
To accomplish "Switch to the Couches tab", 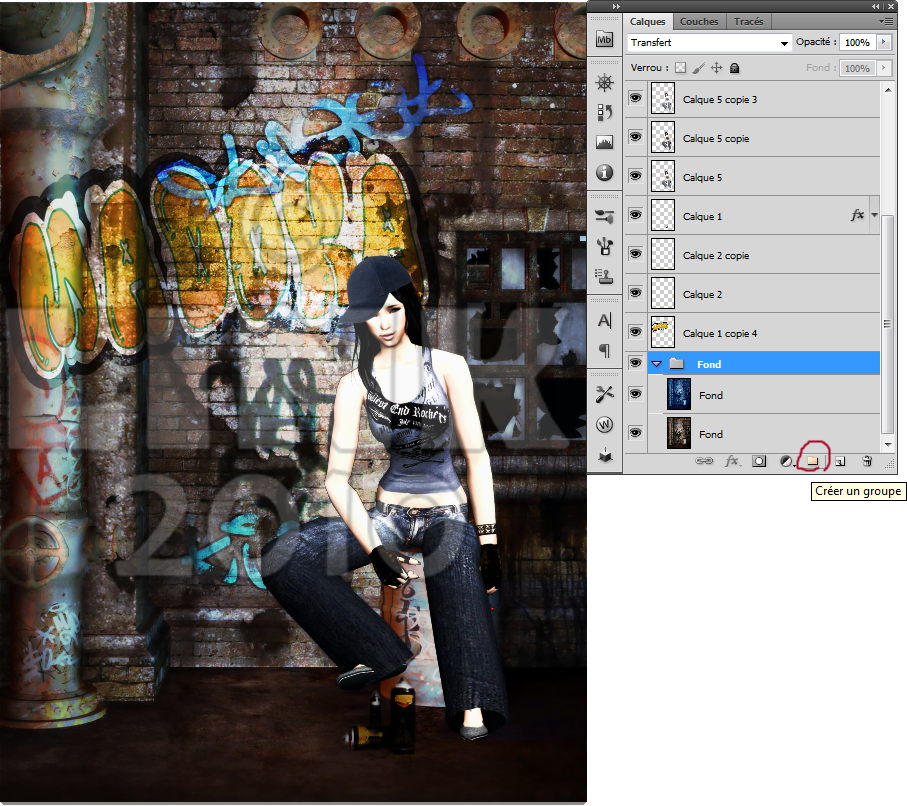I will (x=699, y=21).
